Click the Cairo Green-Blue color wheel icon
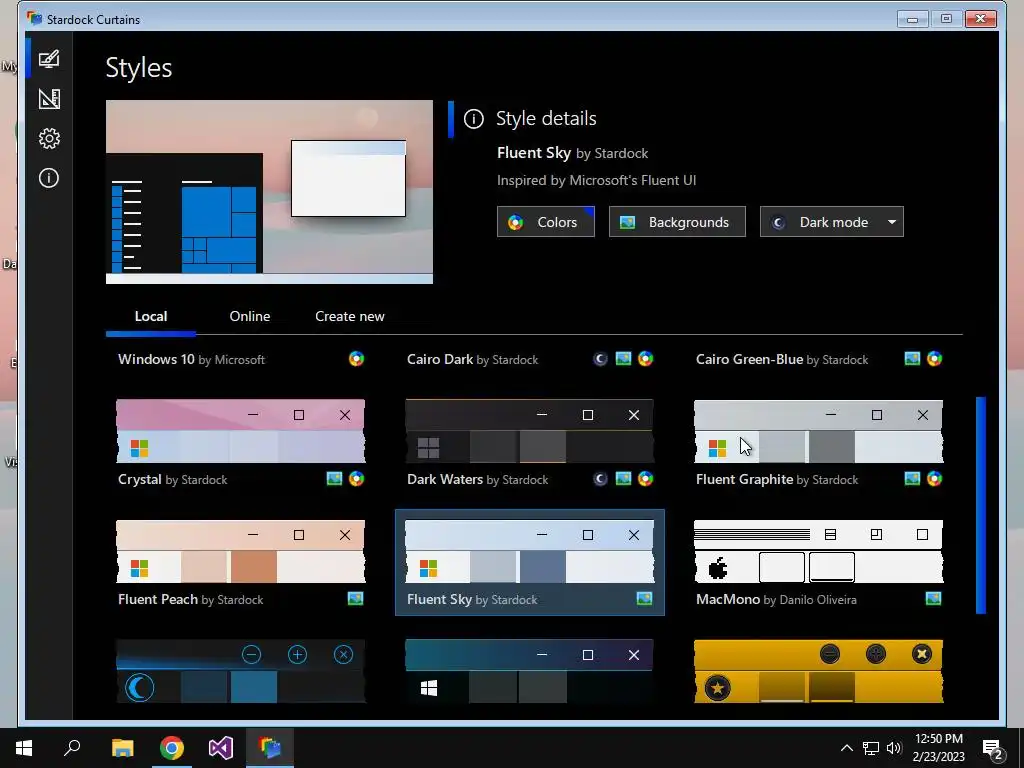The width and height of the screenshot is (1024, 768). [x=935, y=359]
